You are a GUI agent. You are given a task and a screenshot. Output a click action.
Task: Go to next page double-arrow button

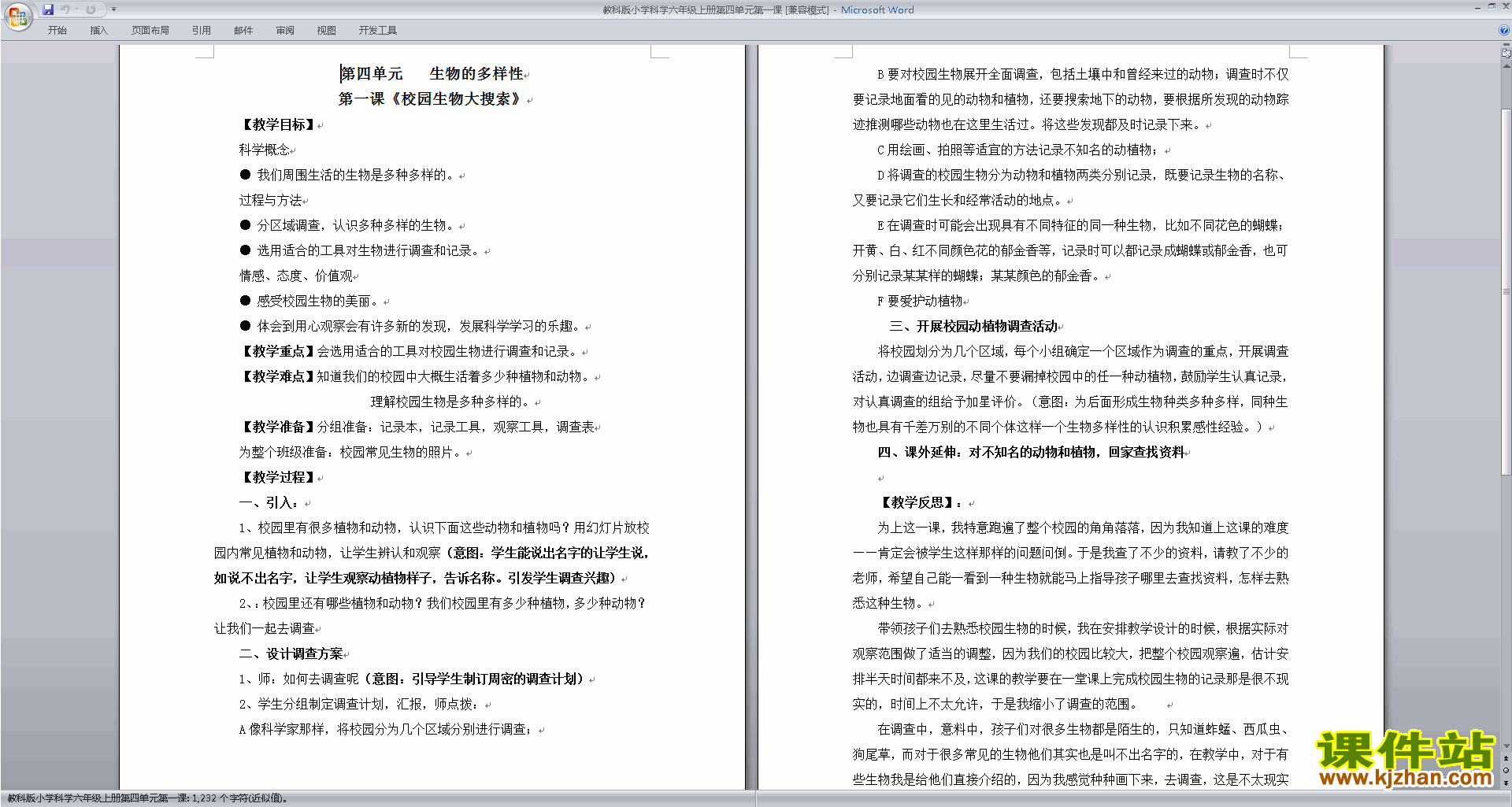pyautogui.click(x=1506, y=783)
